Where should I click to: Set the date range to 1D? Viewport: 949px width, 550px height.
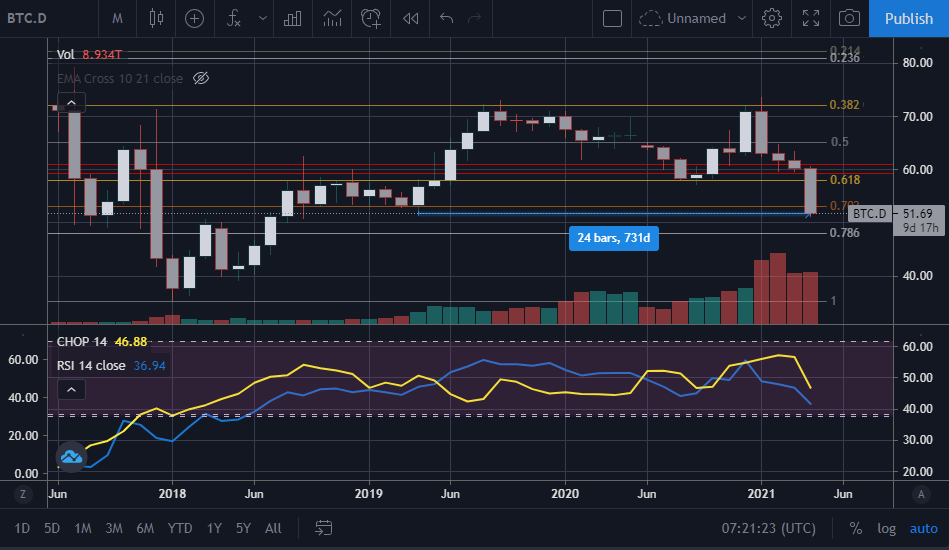click(x=22, y=528)
